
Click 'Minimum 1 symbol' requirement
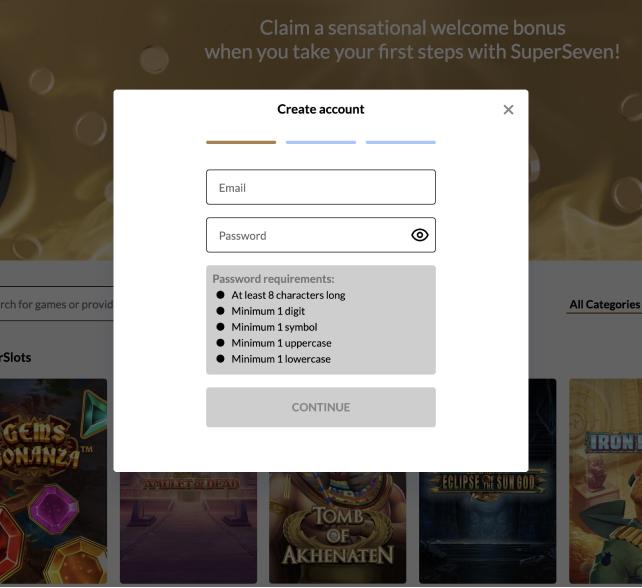tap(274, 327)
